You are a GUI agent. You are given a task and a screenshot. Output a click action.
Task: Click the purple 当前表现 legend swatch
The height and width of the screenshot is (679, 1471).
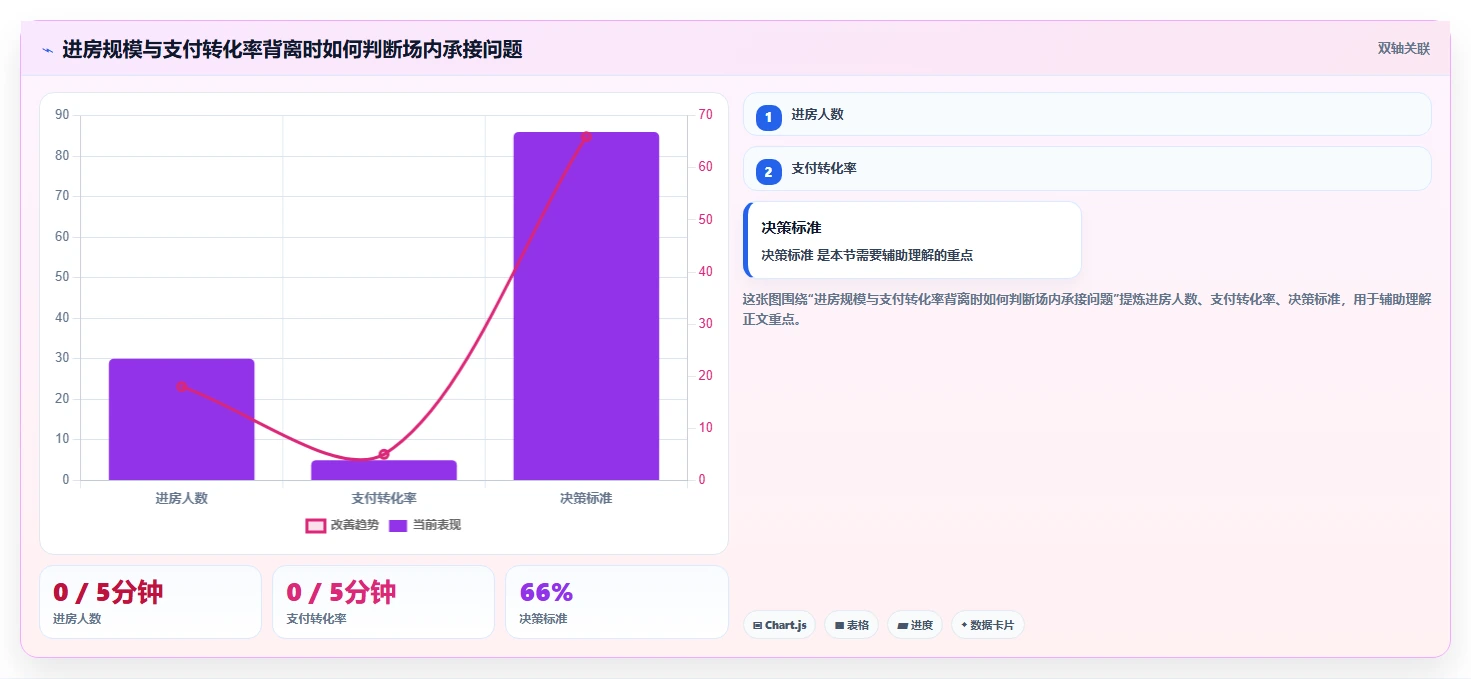pyautogui.click(x=398, y=525)
